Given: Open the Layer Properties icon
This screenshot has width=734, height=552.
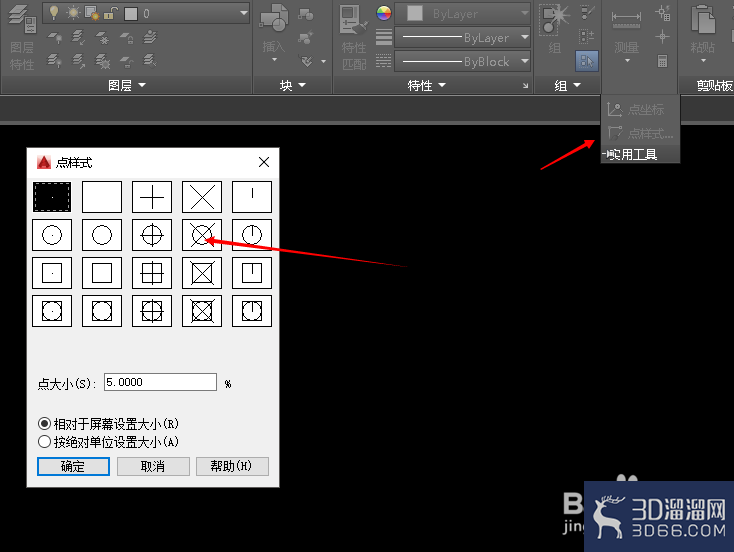Looking at the screenshot, I should [x=22, y=37].
